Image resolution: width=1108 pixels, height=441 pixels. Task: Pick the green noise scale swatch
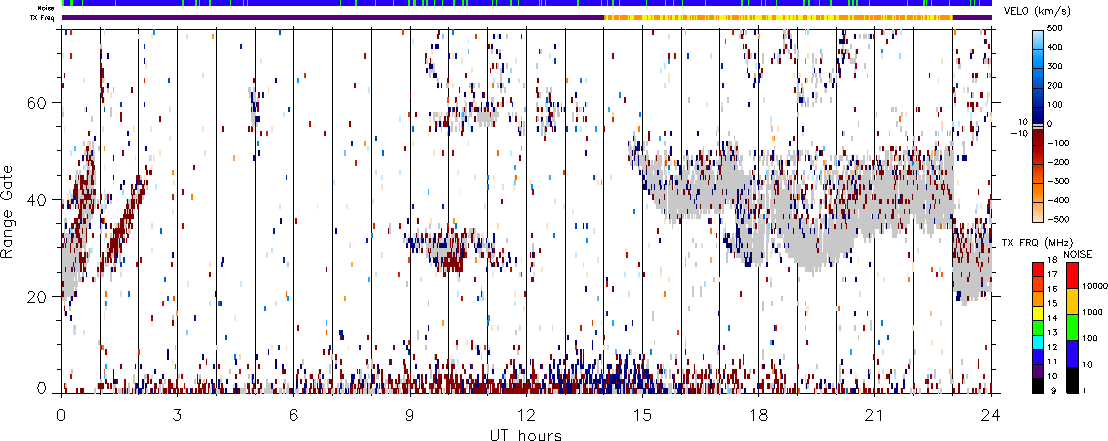pos(1071,327)
